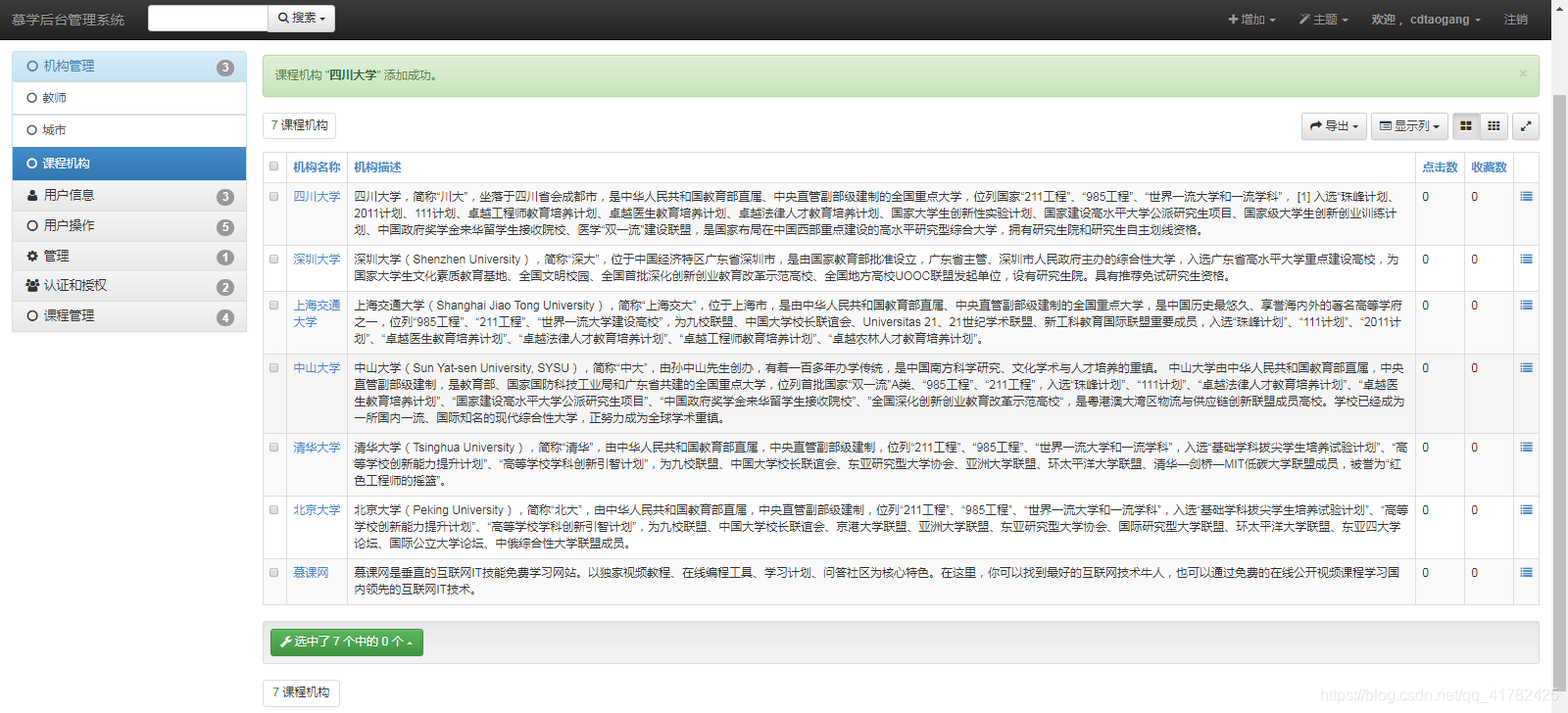Image resolution: width=1568 pixels, height=713 pixels.
Task: Open the 主题 theme dropdown
Action: 1324,20
